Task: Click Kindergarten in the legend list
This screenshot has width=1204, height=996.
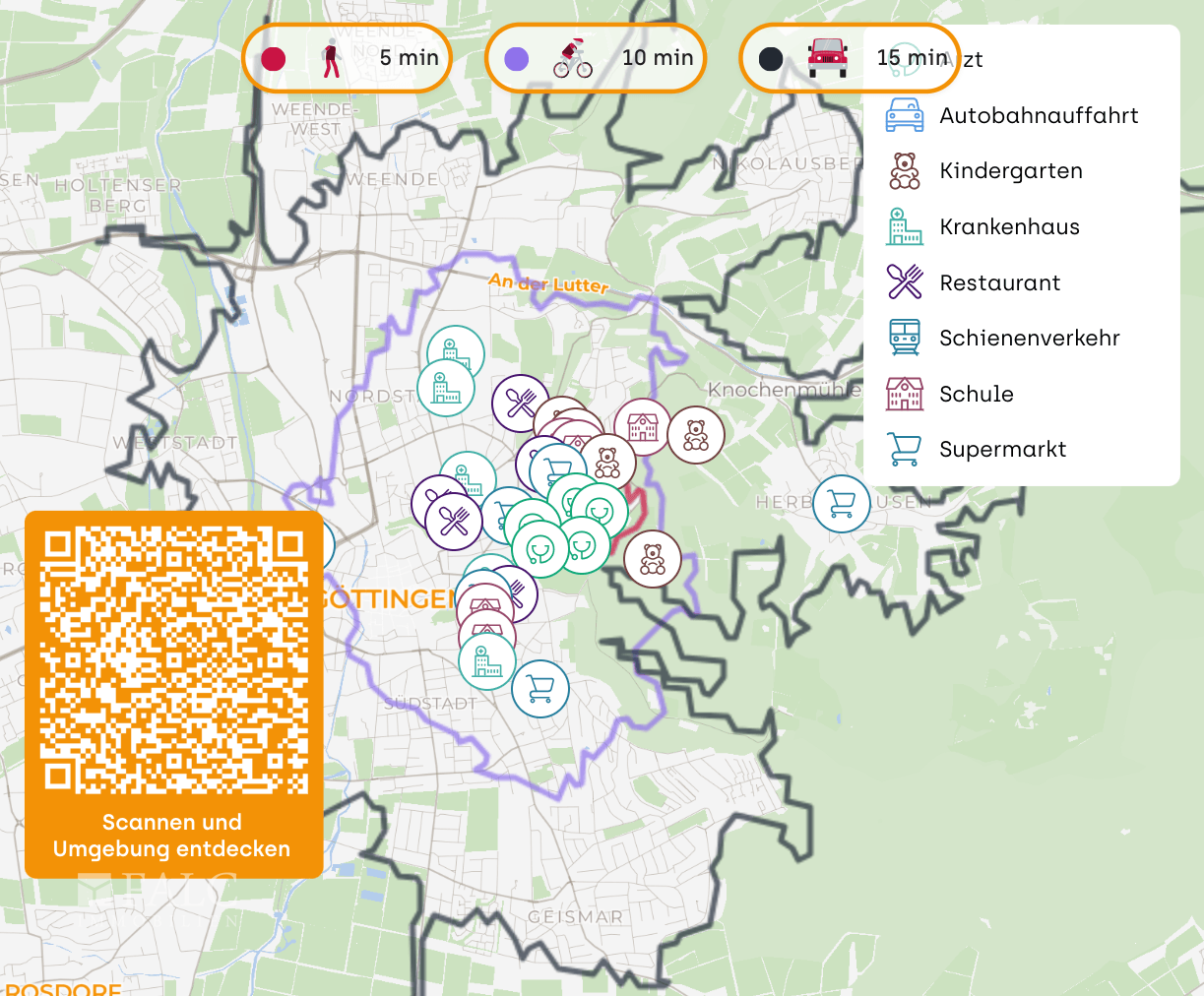Action: click(984, 170)
